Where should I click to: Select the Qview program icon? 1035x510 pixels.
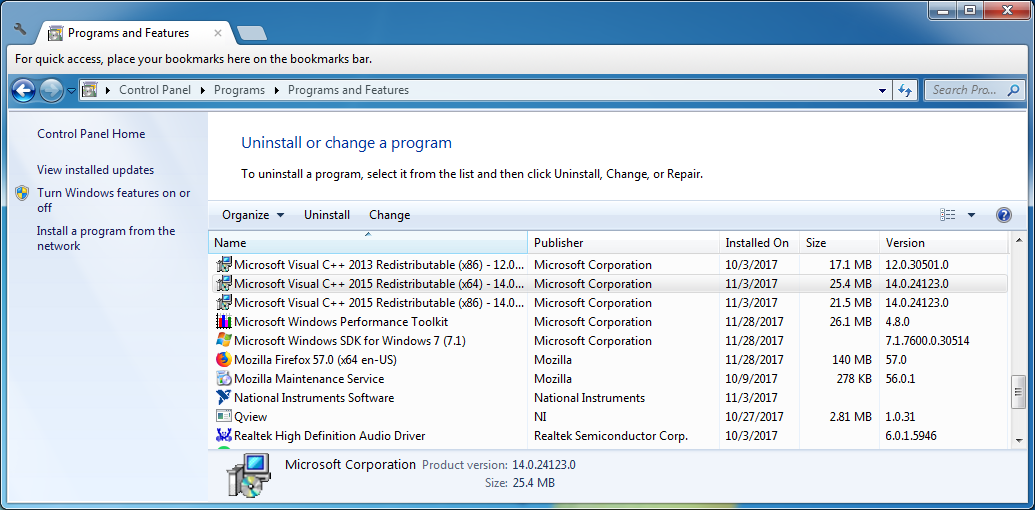tap(224, 417)
